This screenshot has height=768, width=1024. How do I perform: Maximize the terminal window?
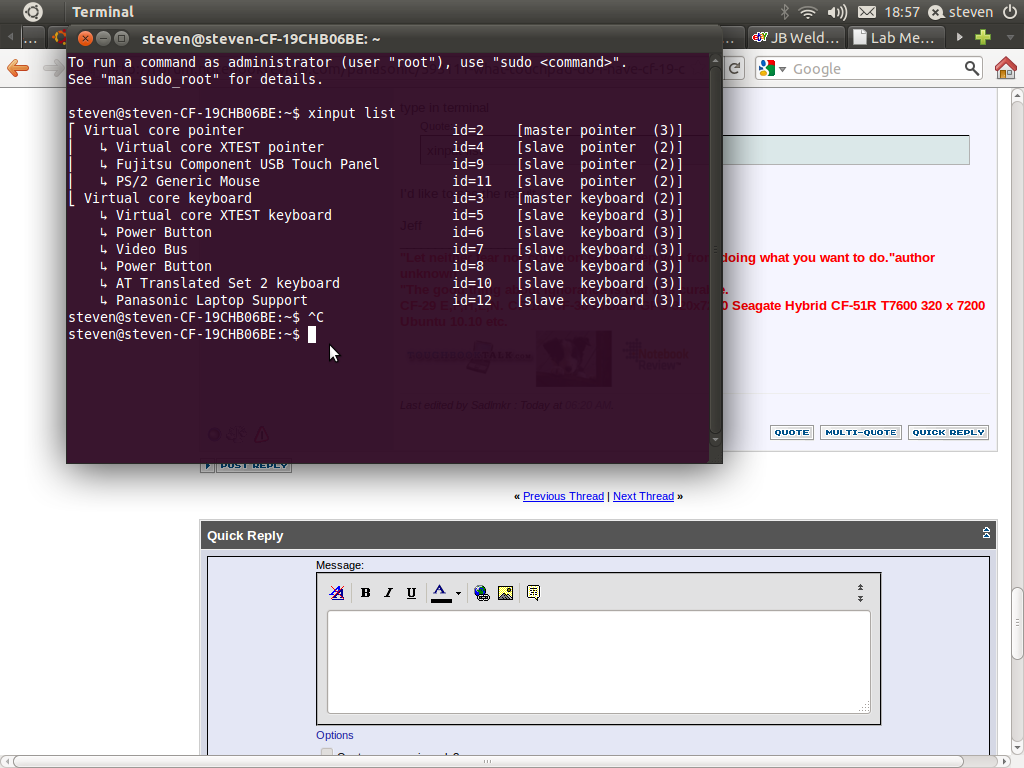click(x=121, y=39)
